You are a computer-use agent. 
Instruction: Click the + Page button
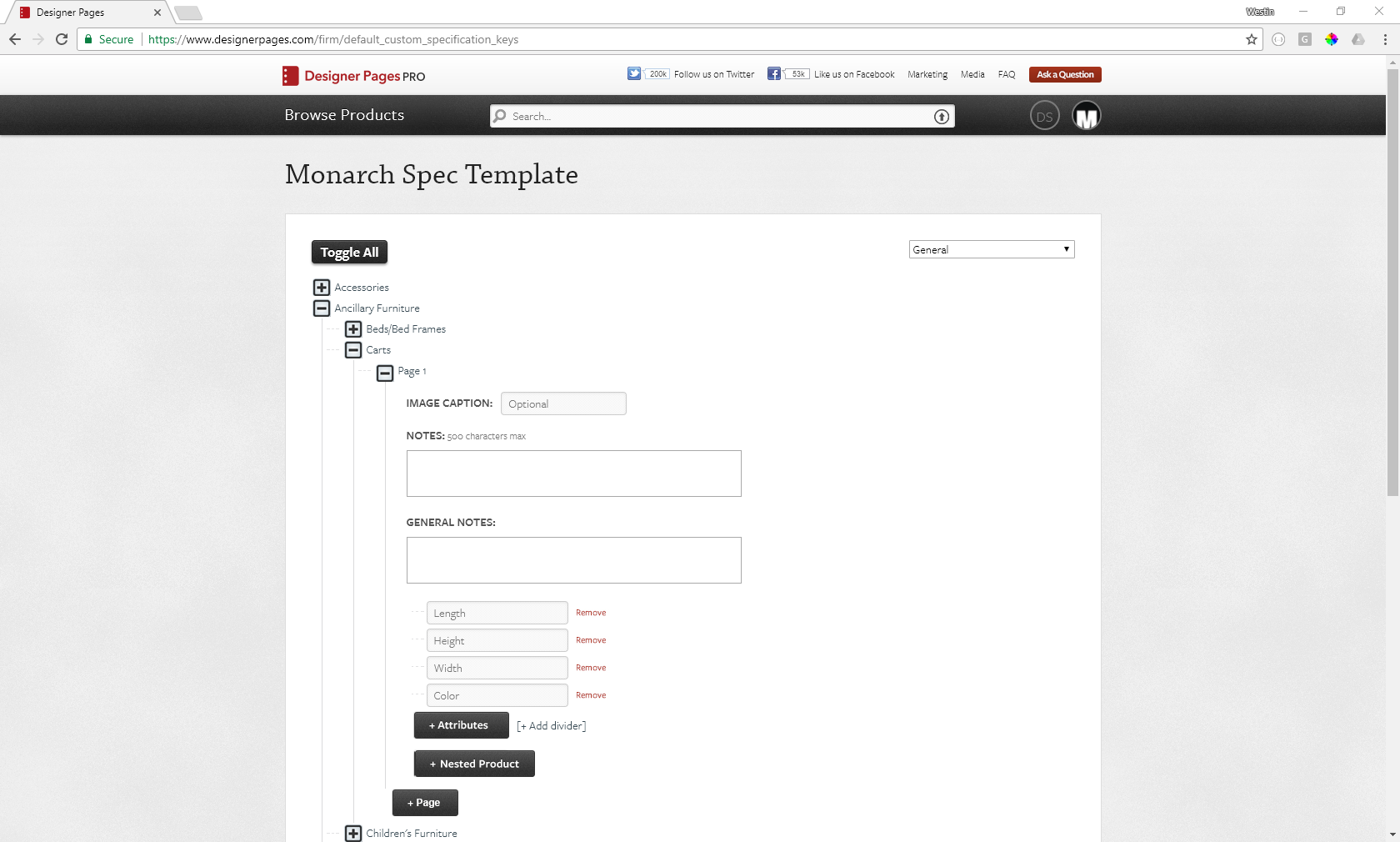[425, 803]
